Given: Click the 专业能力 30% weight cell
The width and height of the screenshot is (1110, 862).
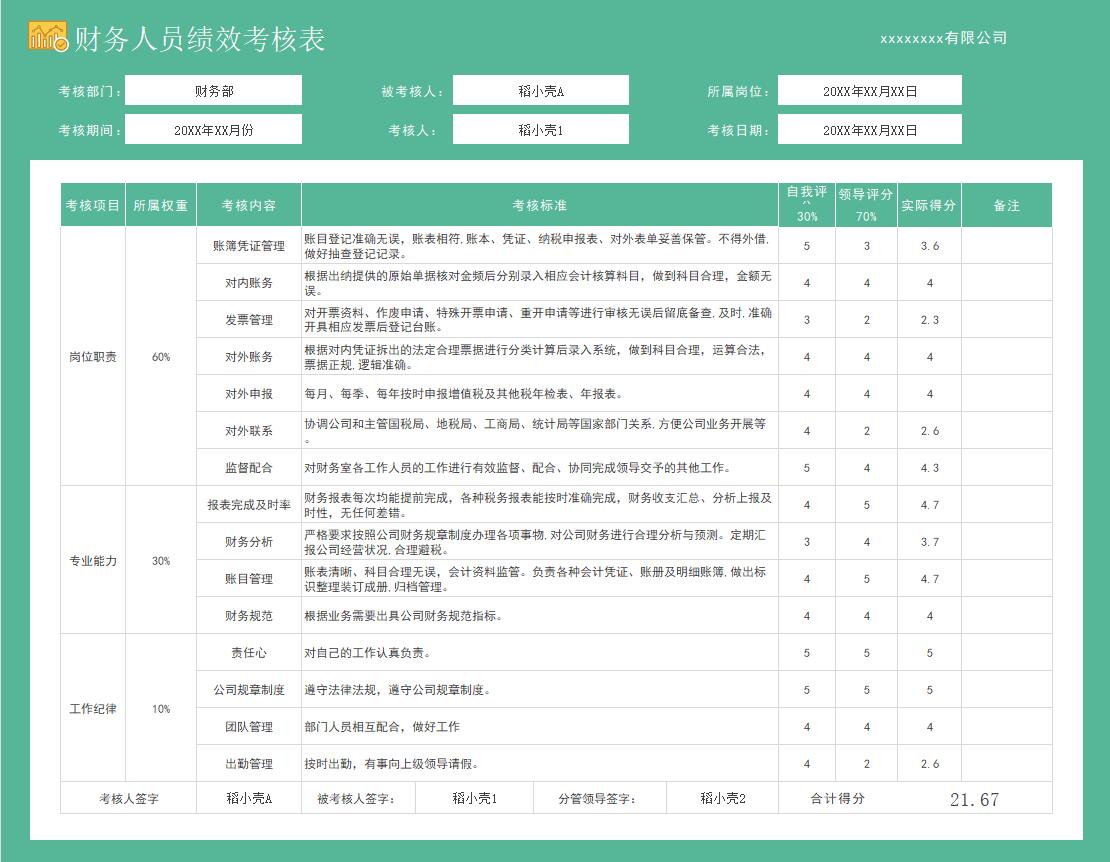Looking at the screenshot, I should tap(161, 561).
